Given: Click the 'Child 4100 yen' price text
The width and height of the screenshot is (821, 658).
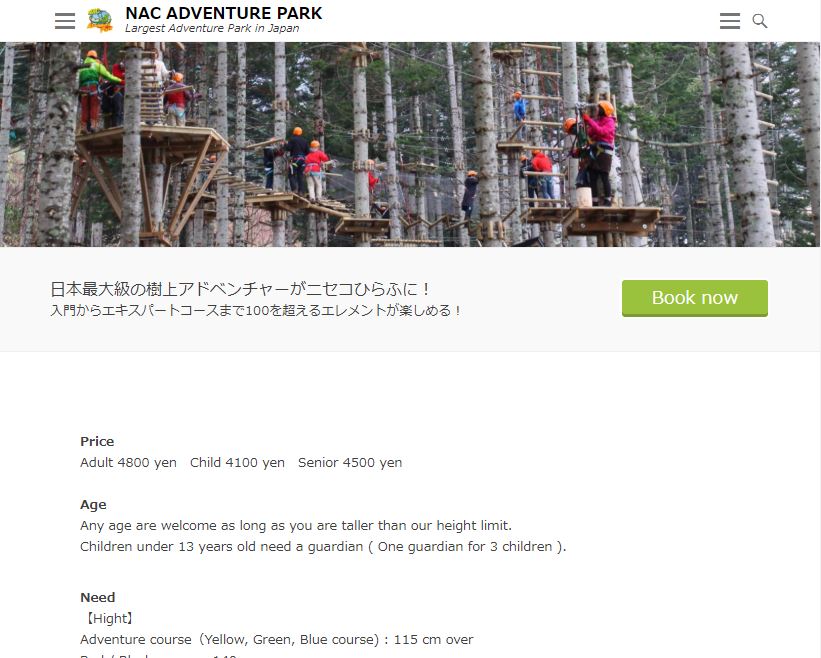Looking at the screenshot, I should (237, 463).
